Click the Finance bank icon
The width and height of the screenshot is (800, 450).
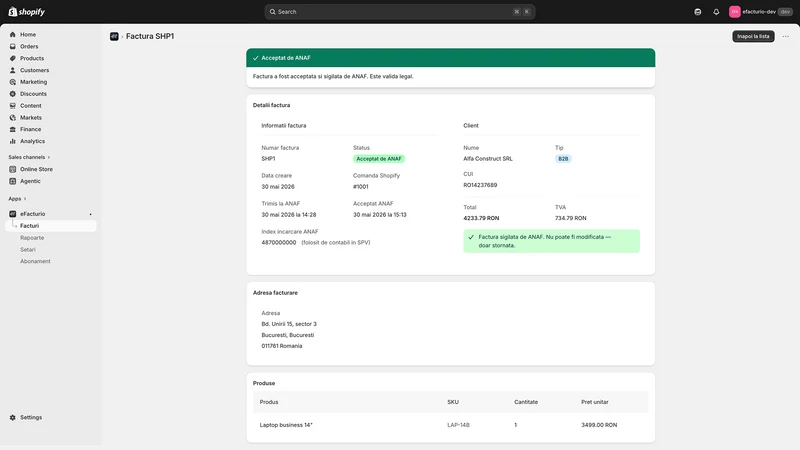click(x=13, y=130)
